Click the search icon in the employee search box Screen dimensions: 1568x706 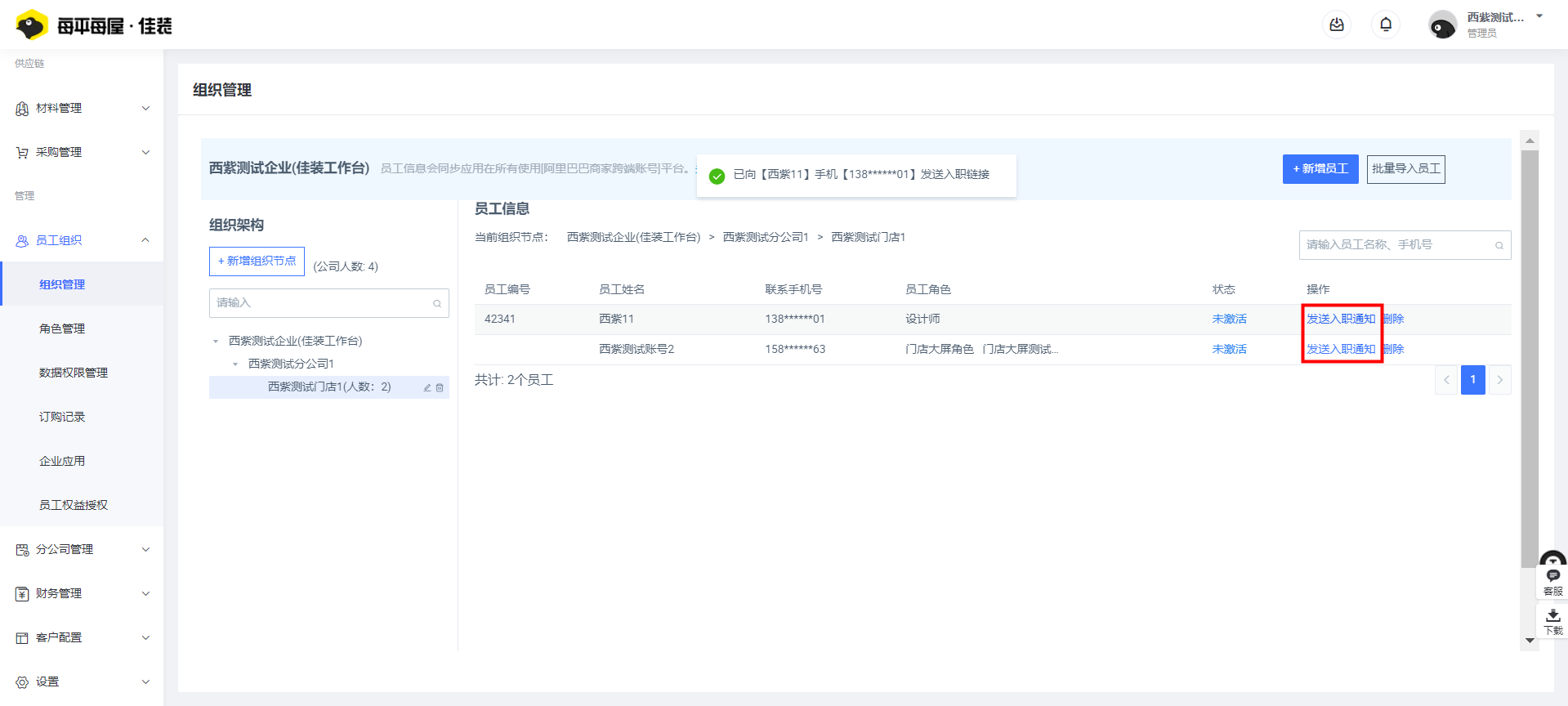1499,245
